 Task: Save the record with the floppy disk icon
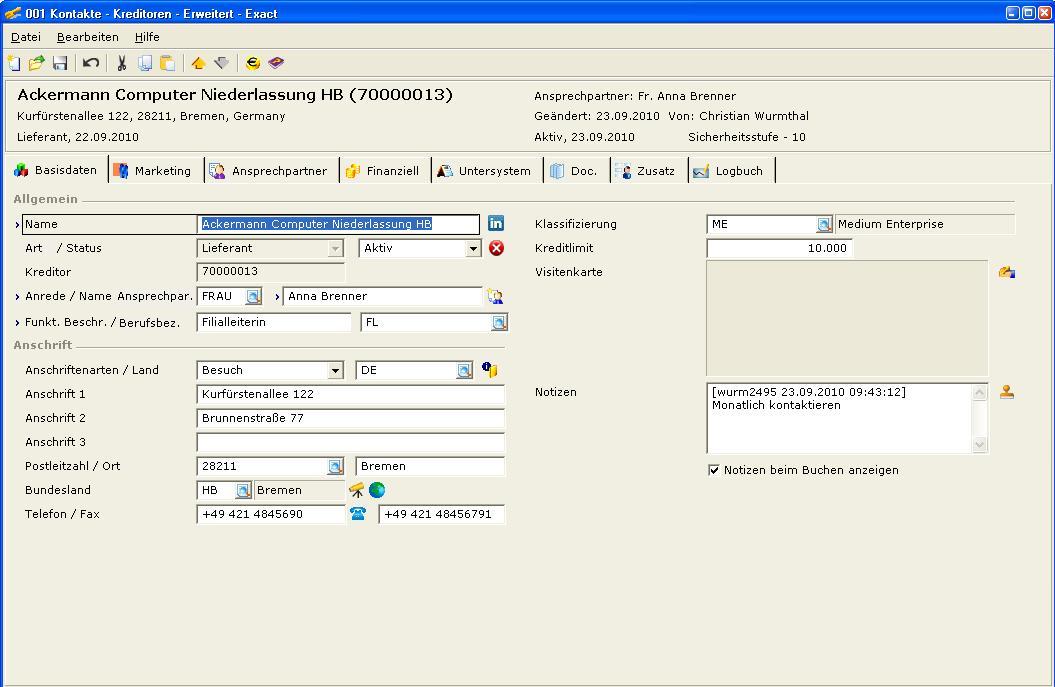[60, 63]
